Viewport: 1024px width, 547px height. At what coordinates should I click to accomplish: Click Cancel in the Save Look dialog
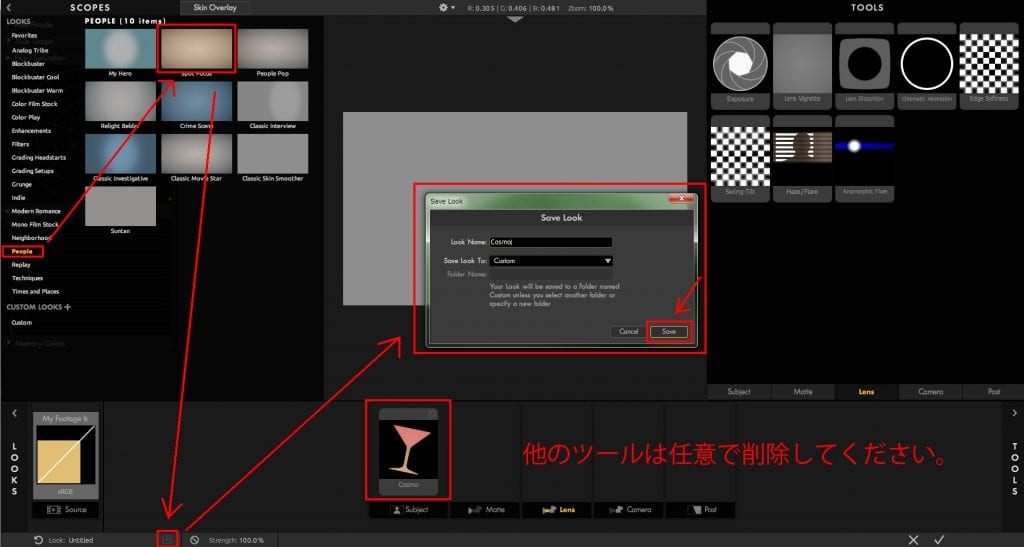click(x=628, y=331)
